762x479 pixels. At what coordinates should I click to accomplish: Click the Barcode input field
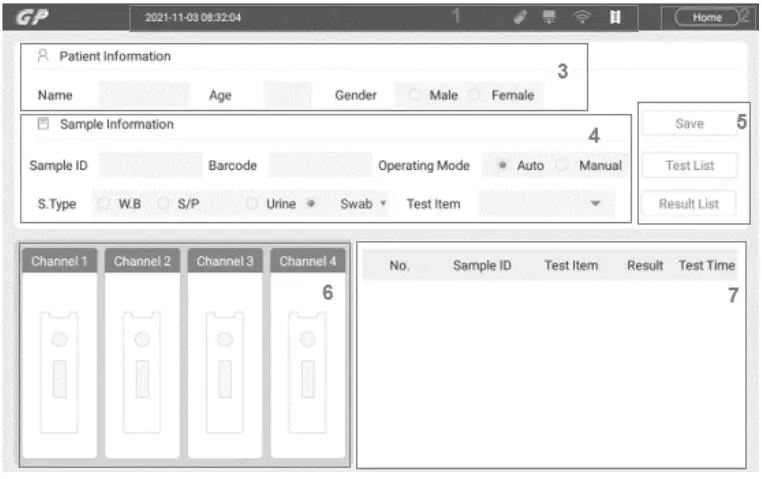pos(321,165)
